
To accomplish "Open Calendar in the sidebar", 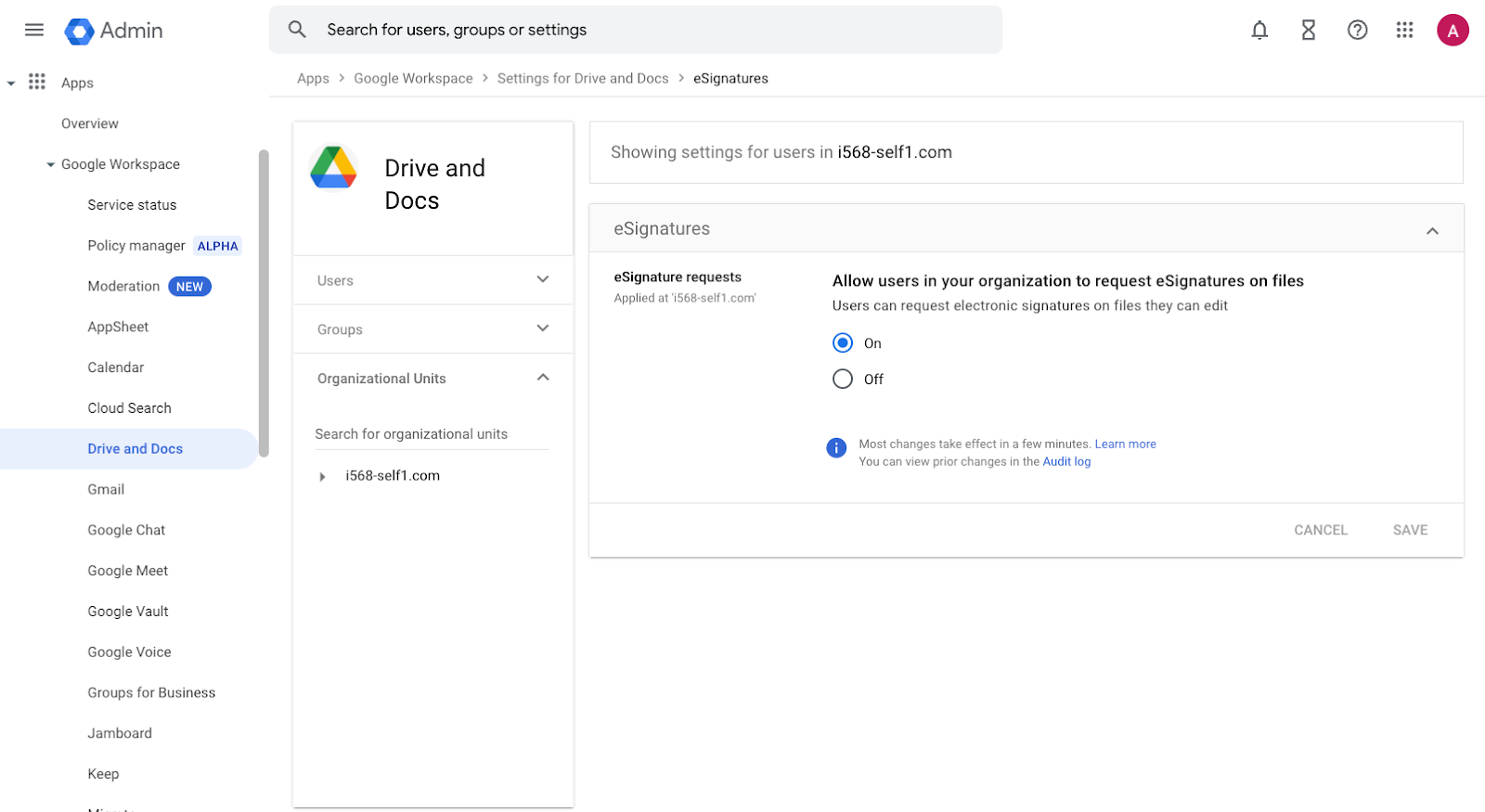I will coord(116,367).
